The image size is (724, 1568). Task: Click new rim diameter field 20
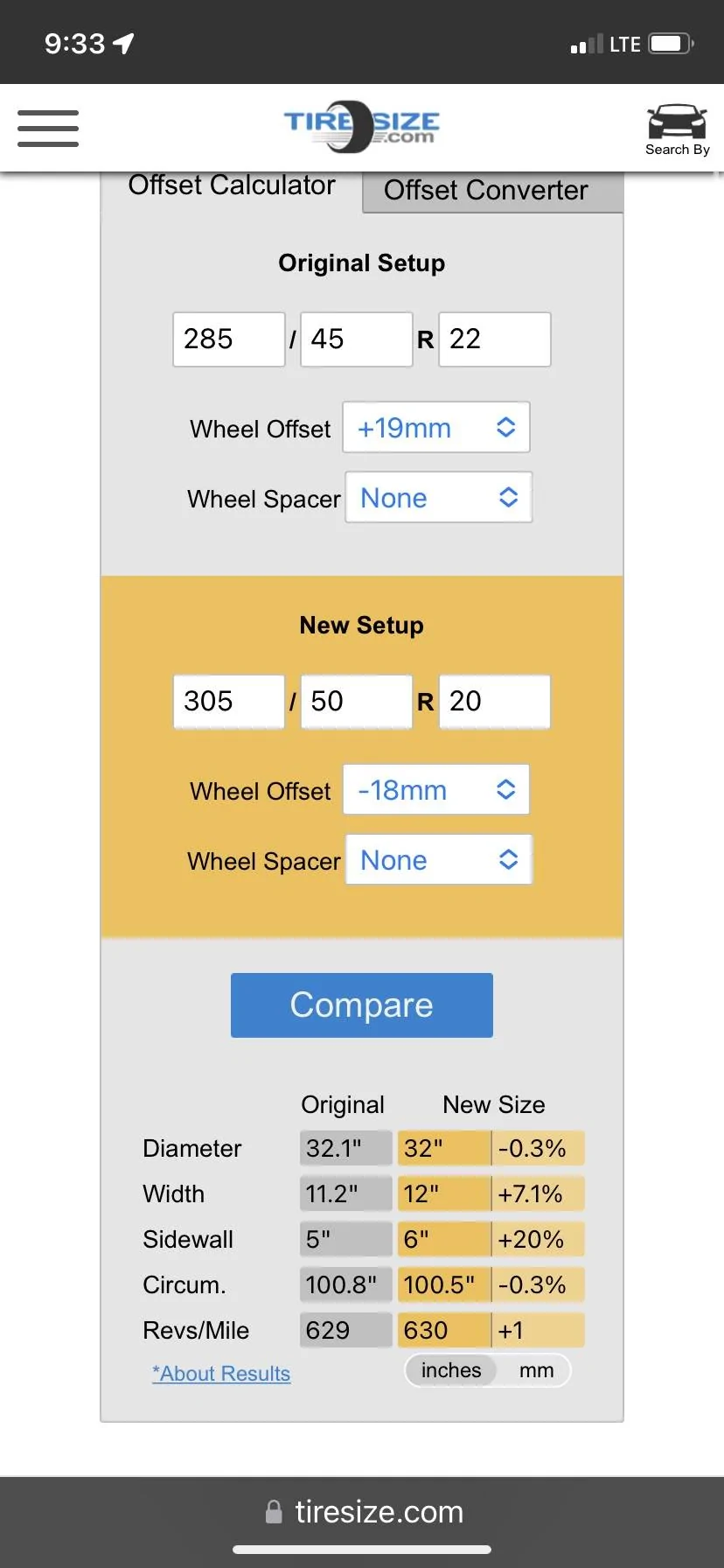494,702
